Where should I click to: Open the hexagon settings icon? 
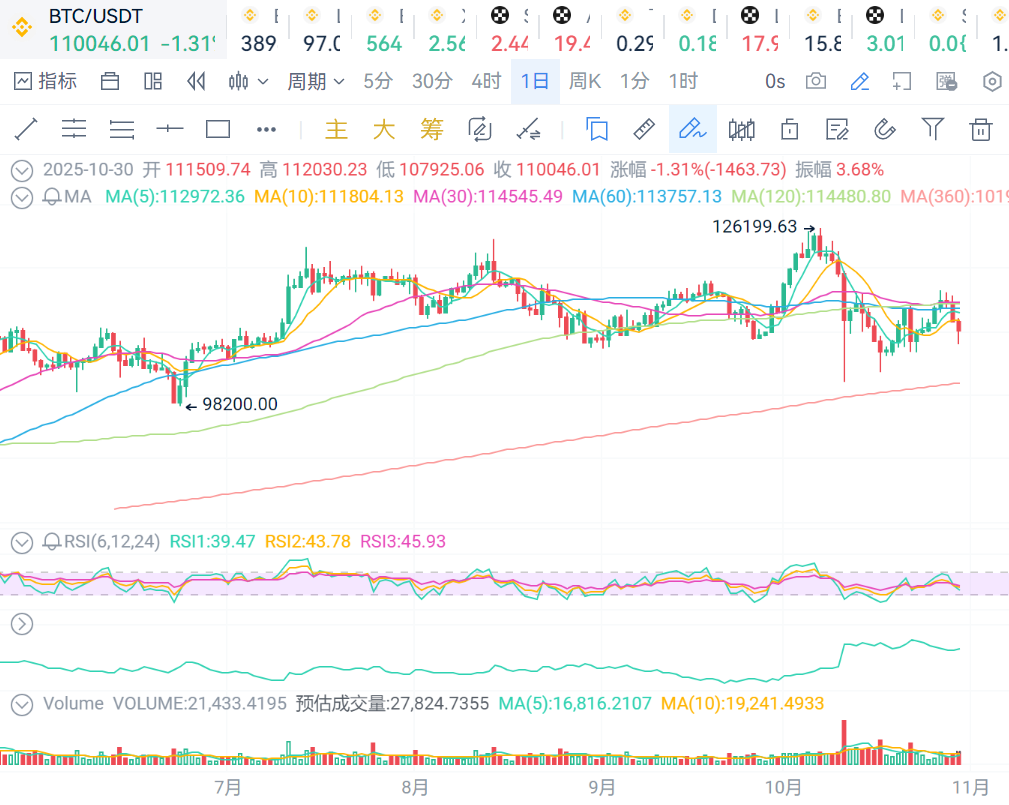pos(992,81)
